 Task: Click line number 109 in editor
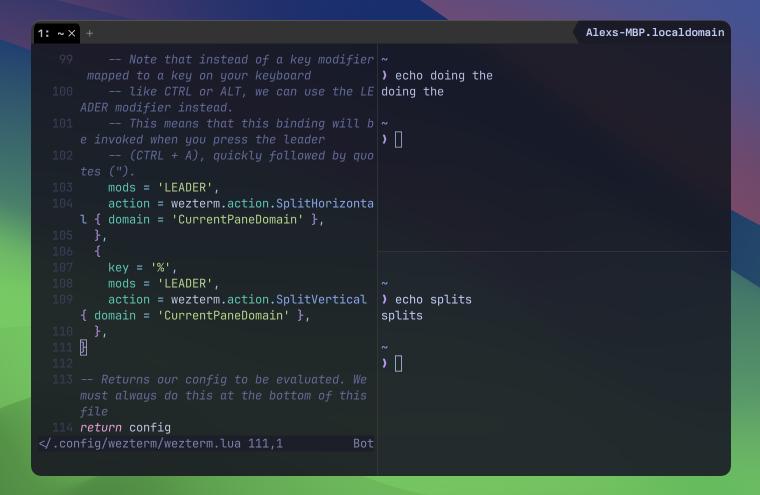[63, 300]
